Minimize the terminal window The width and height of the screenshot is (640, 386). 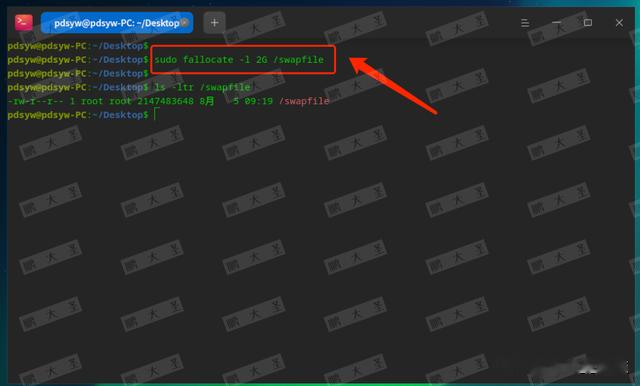point(556,23)
